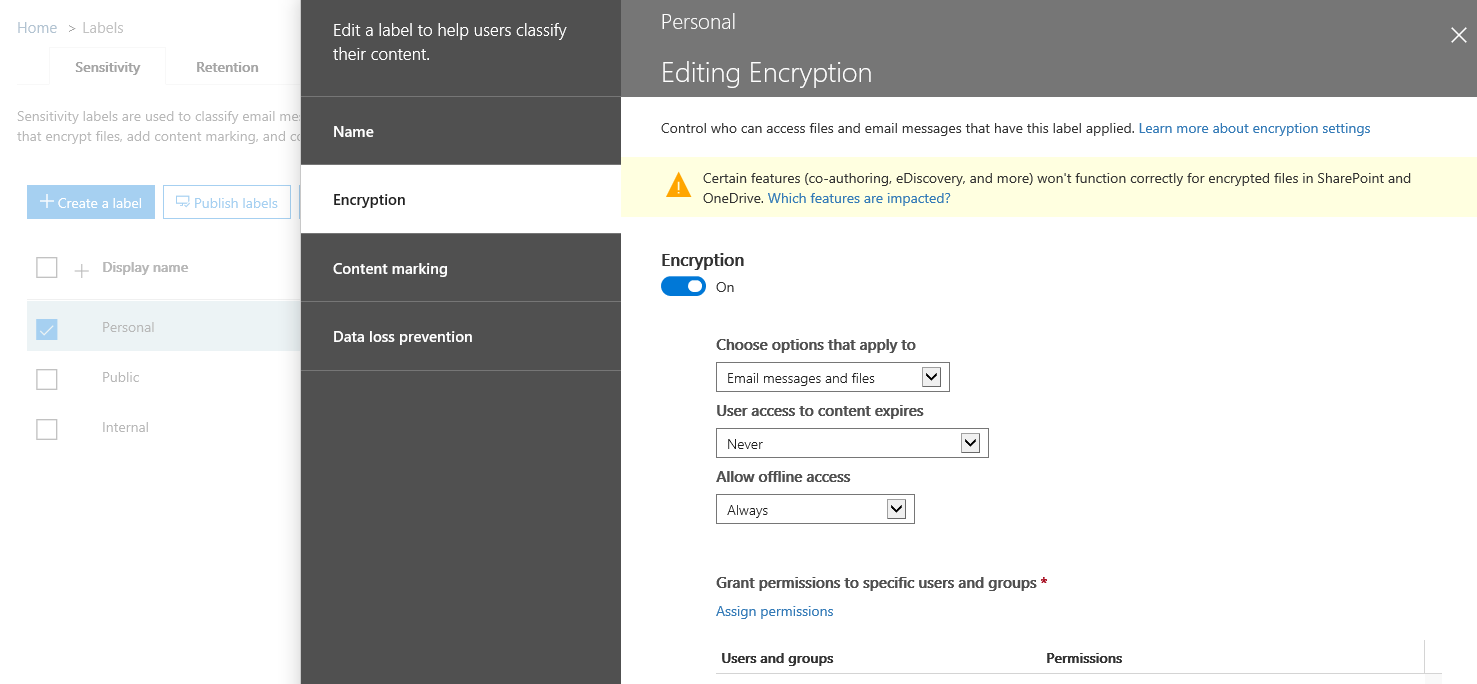
Task: Click the Home breadcrumb link
Action: (x=37, y=28)
